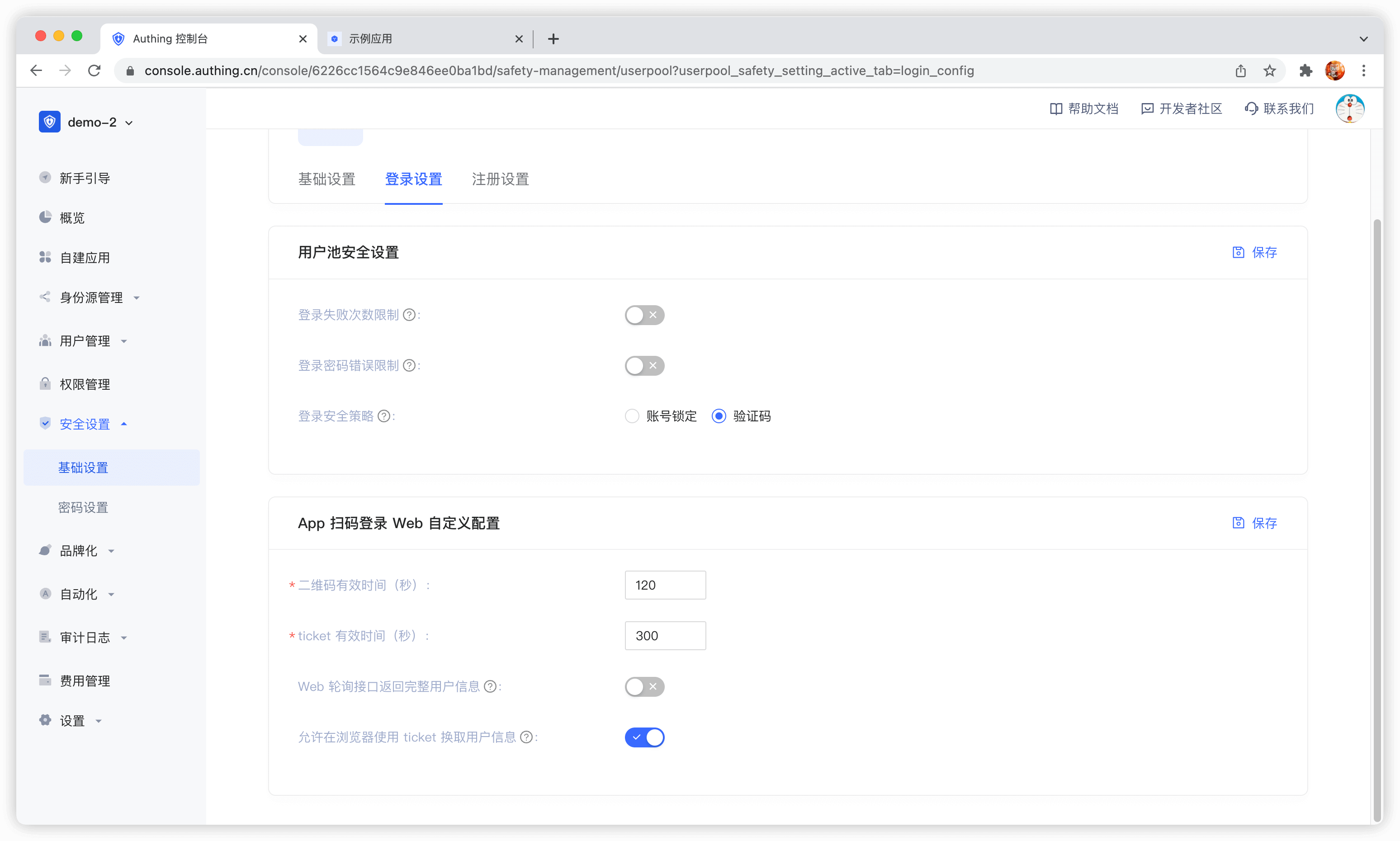
Task: Open the browser extensions puzzle icon
Action: click(1305, 70)
